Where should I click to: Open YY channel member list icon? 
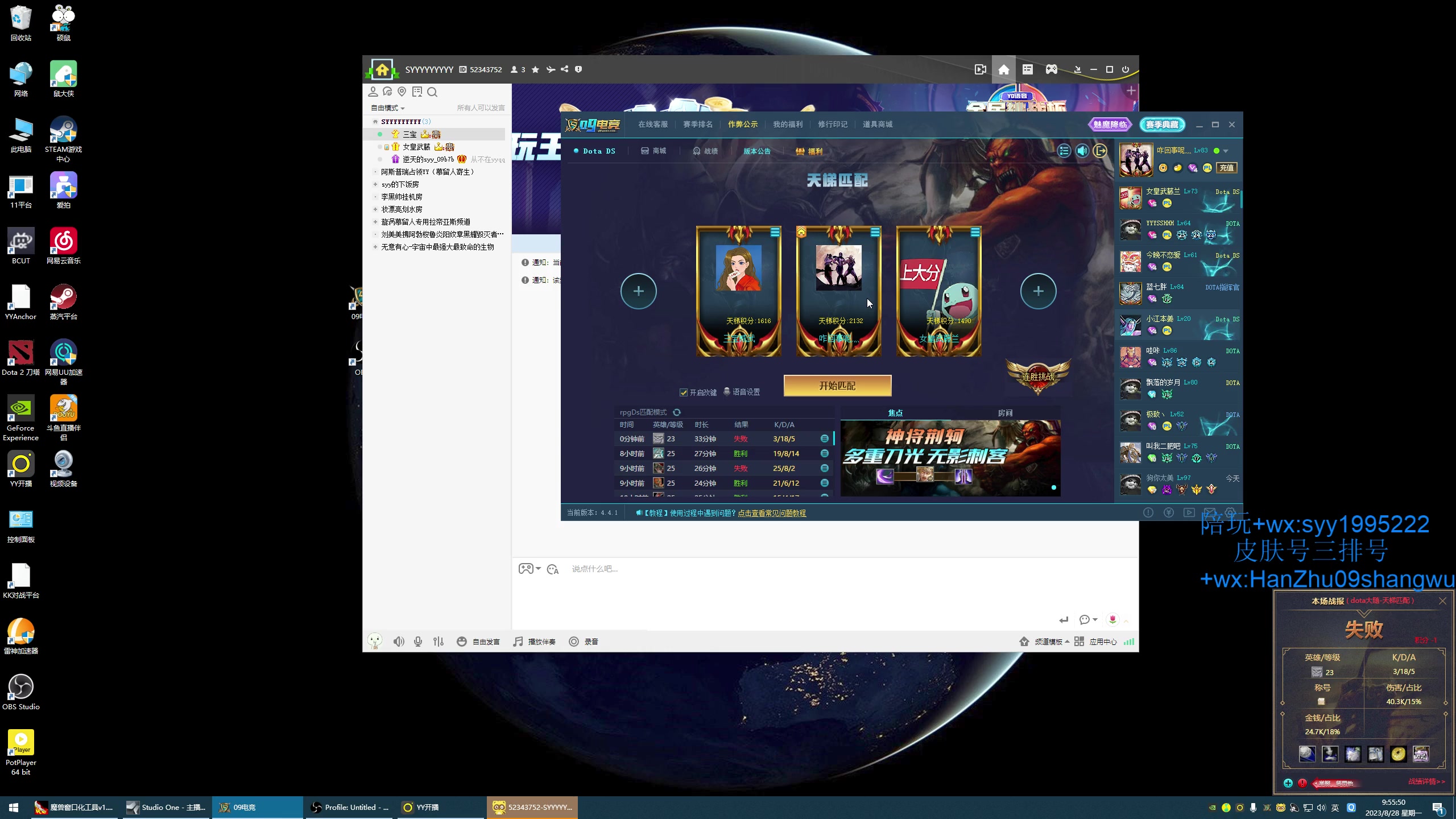373,92
